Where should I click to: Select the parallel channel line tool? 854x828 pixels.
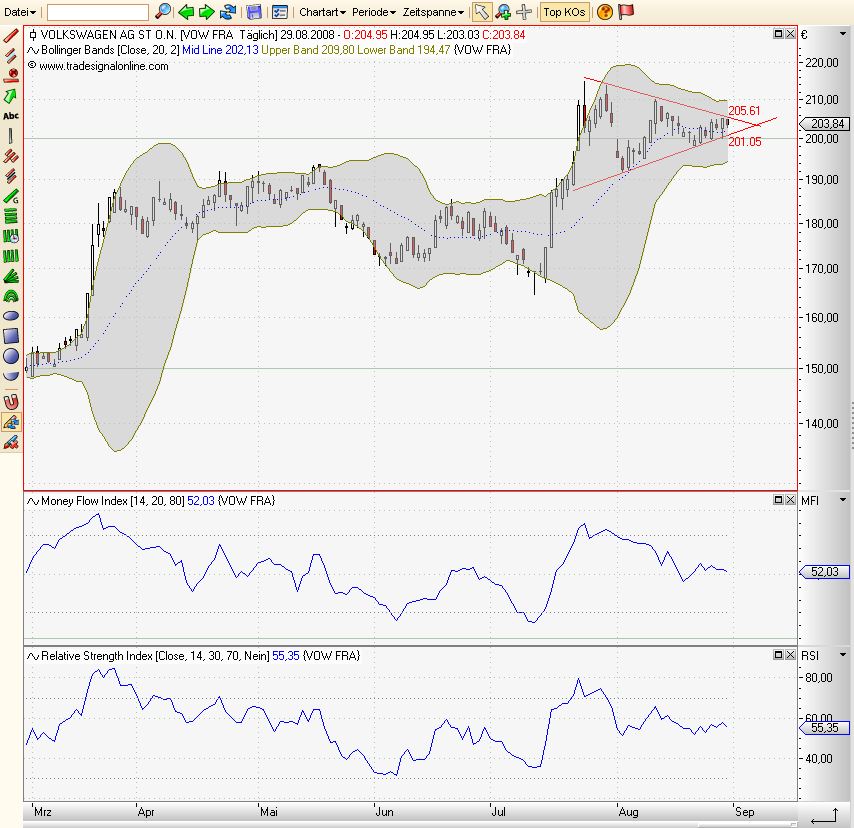11,55
